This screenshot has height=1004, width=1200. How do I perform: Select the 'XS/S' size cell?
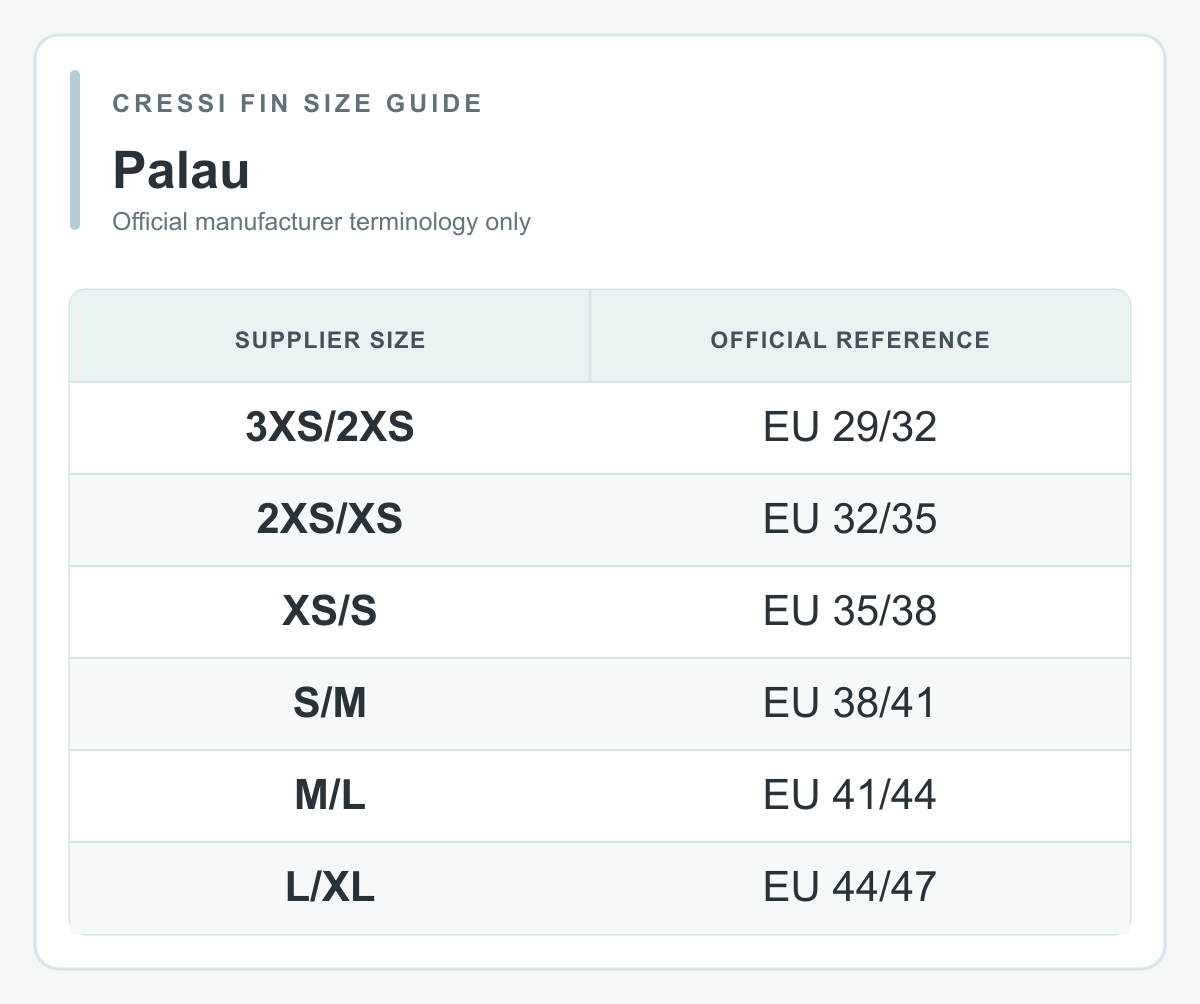[x=330, y=612]
